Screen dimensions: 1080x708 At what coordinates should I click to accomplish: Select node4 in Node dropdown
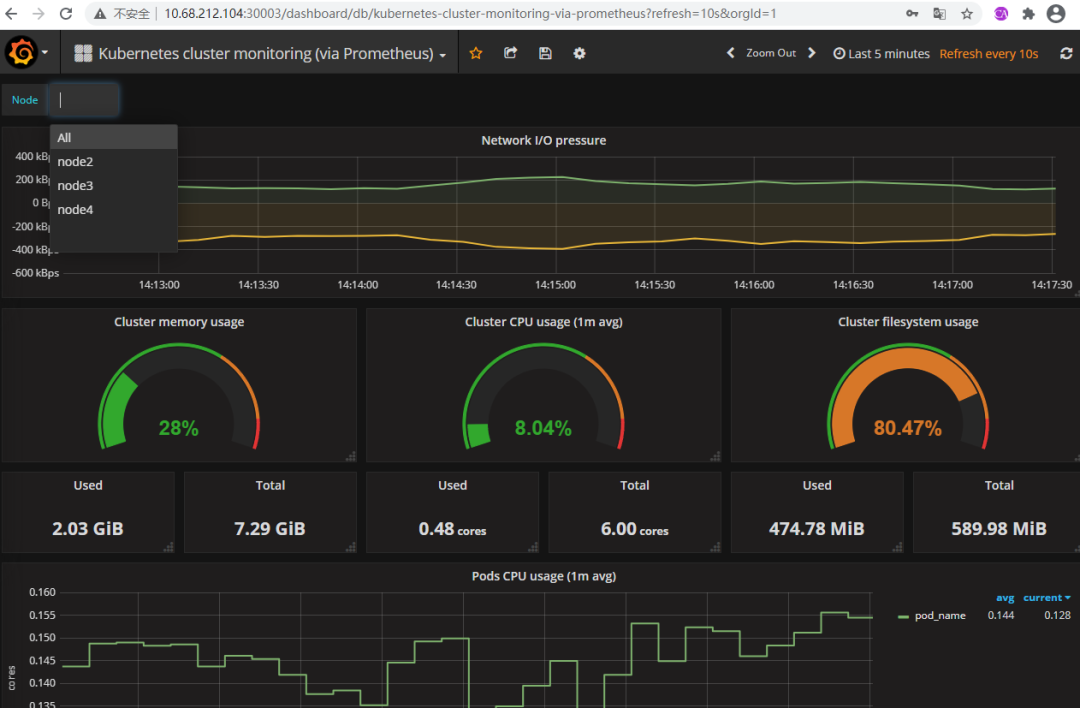pyautogui.click(x=114, y=209)
